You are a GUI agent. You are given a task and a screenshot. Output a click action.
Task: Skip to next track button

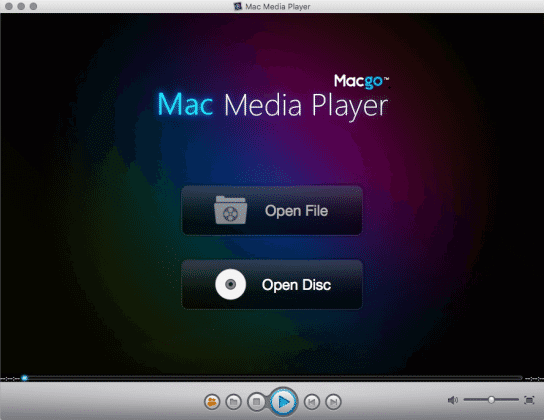(x=333, y=402)
